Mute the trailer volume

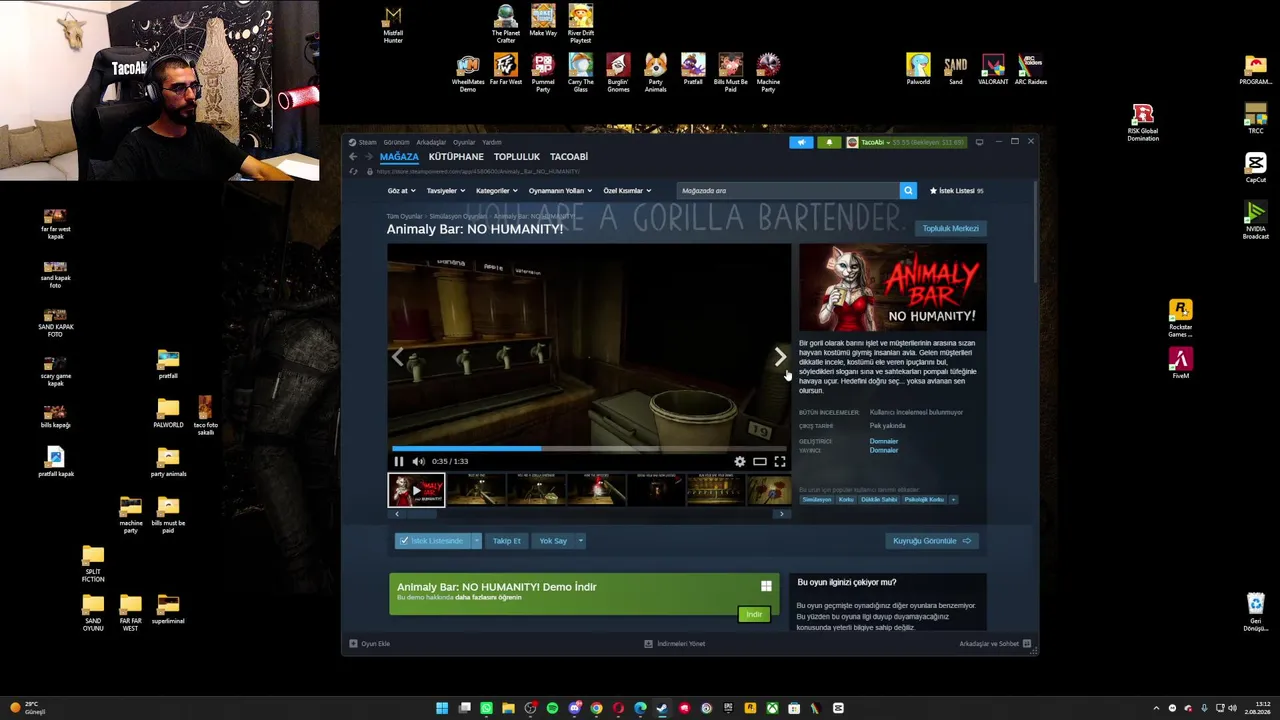pyautogui.click(x=418, y=461)
